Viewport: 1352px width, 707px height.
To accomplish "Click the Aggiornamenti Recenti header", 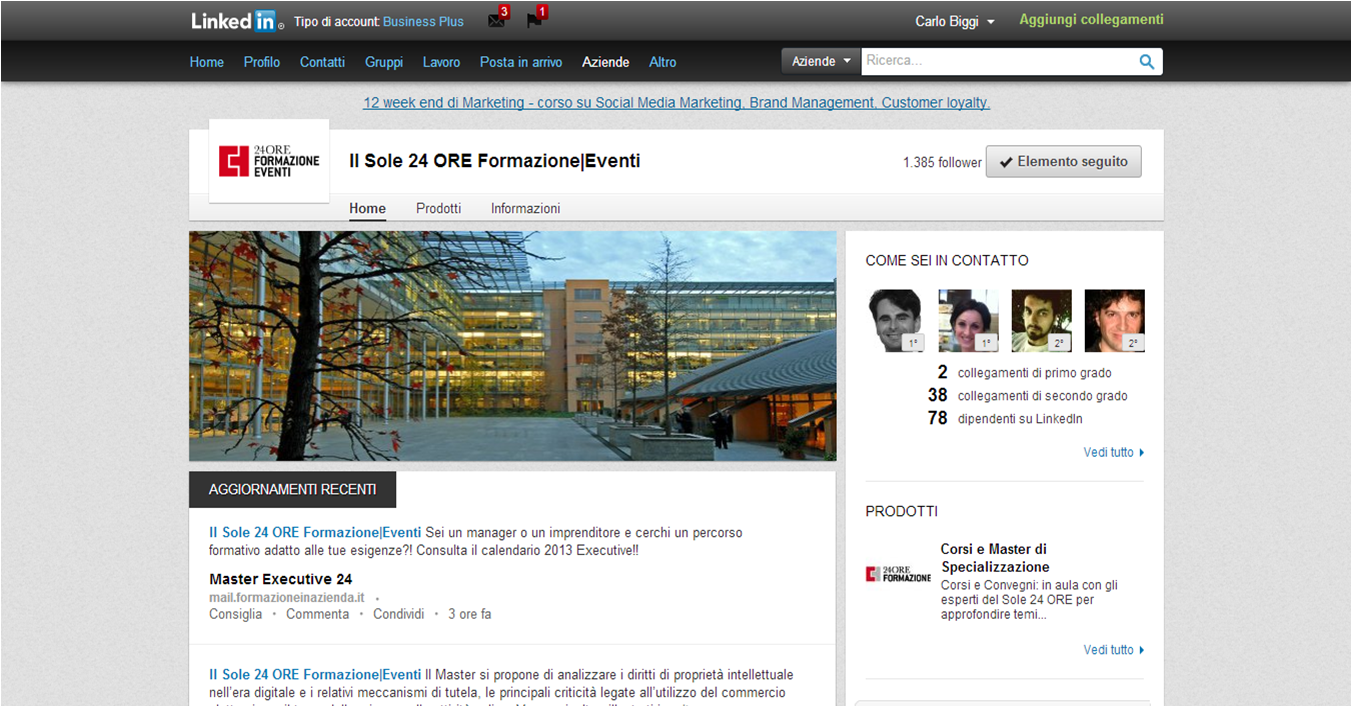I will [292, 490].
